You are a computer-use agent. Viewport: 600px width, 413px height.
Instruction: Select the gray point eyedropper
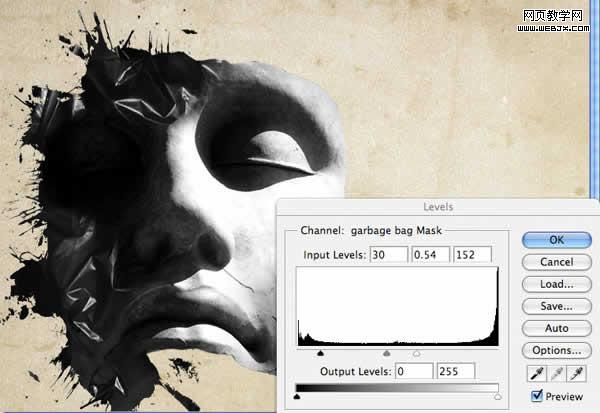click(557, 374)
